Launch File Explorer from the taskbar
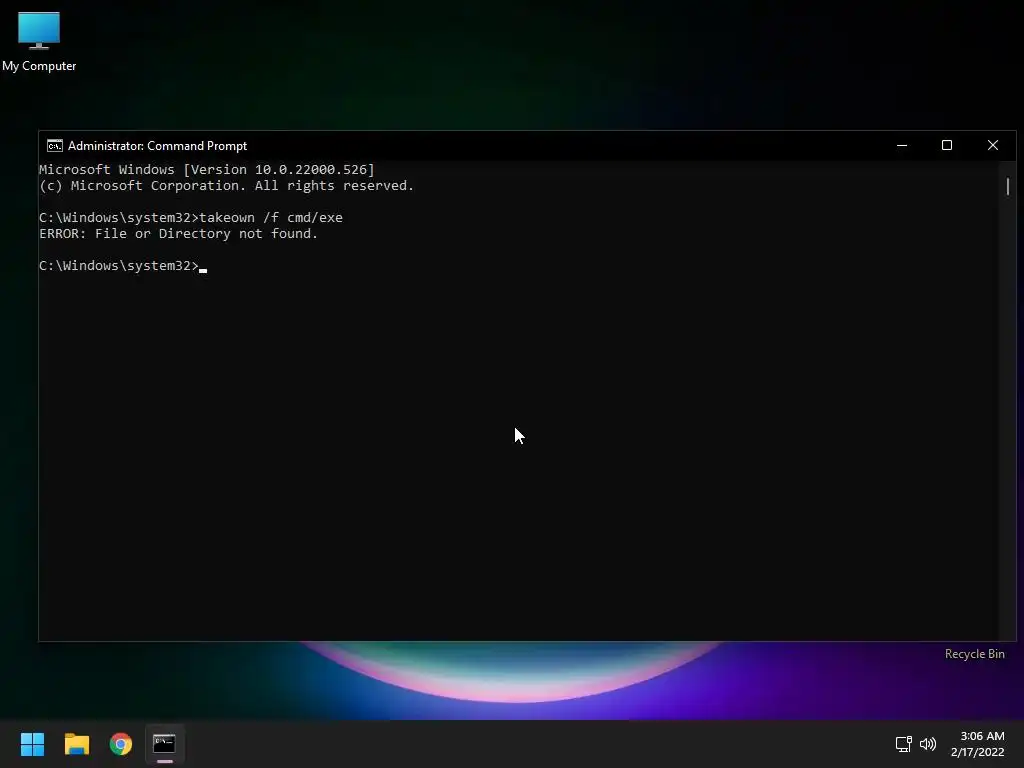Screen dimensions: 1024x768 pyautogui.click(x=76, y=744)
